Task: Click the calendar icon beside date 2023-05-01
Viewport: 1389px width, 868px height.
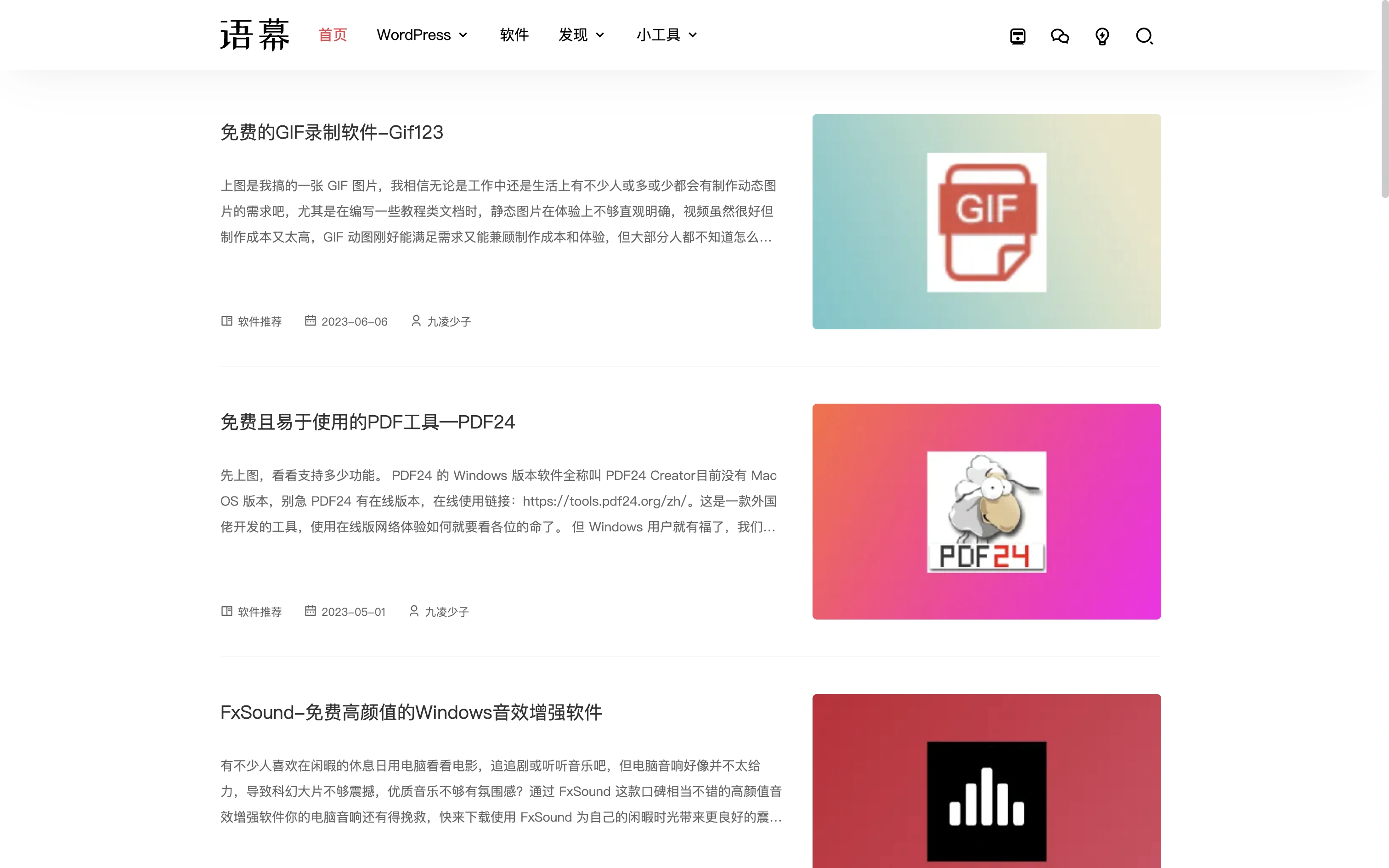Action: coord(310,611)
